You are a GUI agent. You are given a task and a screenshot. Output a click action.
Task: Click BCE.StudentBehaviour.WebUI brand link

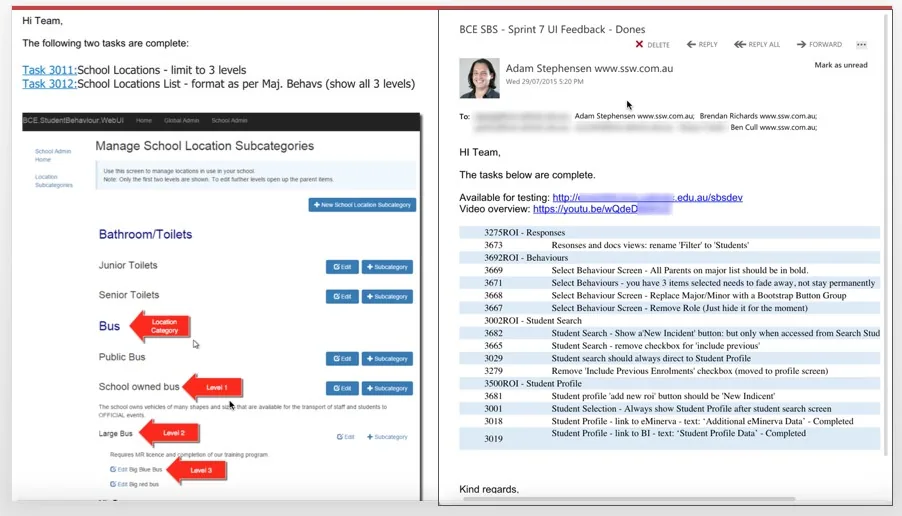coord(73,121)
